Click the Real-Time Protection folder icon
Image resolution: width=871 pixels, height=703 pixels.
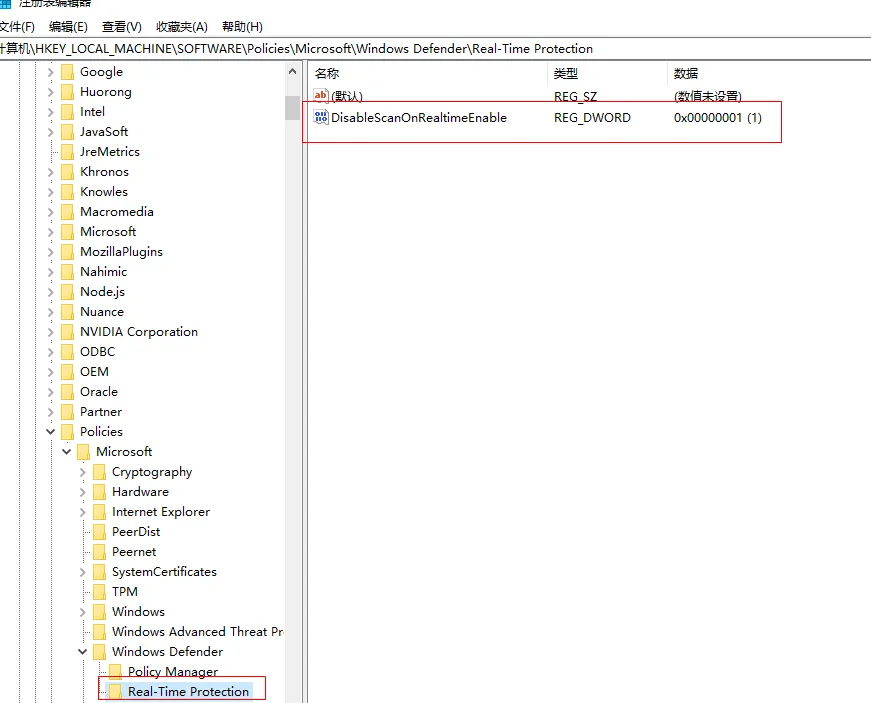pyautogui.click(x=115, y=692)
